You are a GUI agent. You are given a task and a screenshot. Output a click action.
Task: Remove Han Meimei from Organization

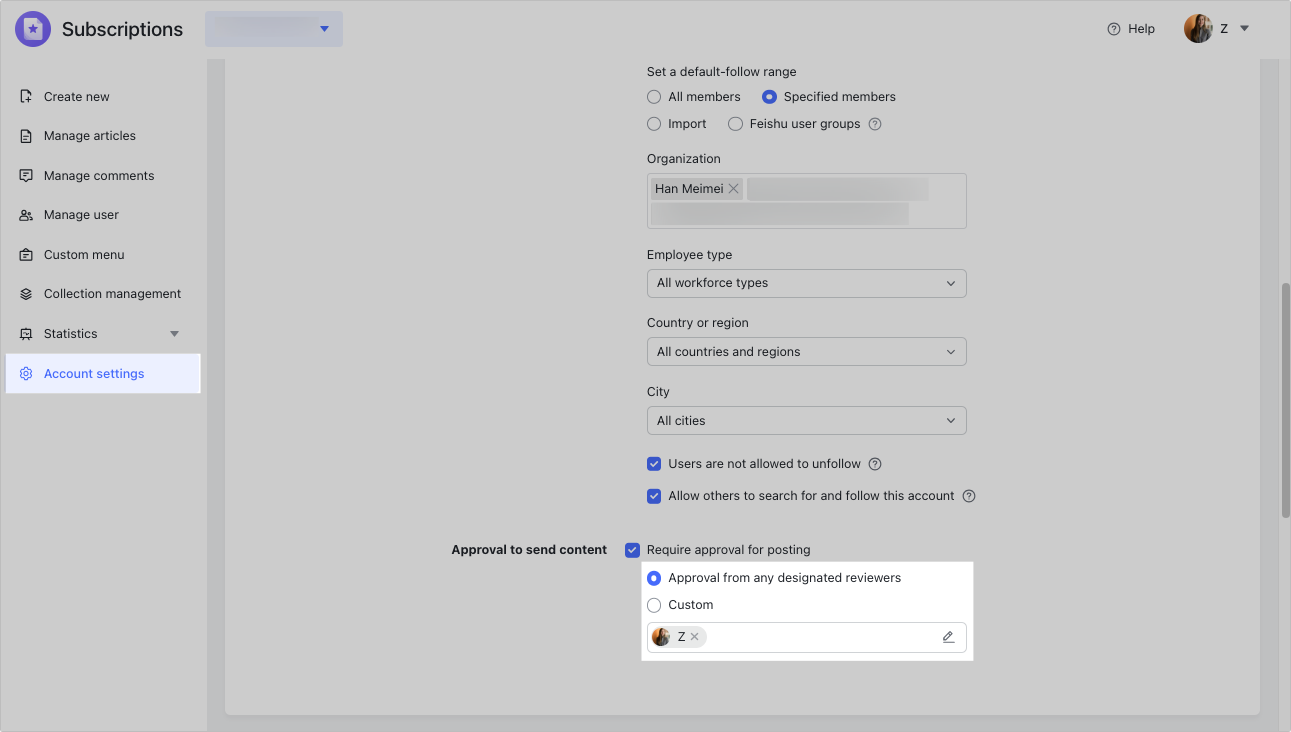(x=733, y=188)
